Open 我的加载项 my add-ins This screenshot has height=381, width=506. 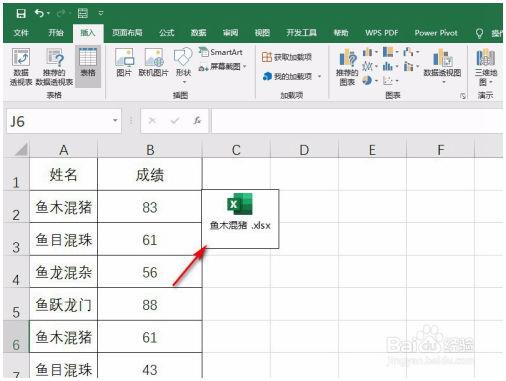pos(292,76)
